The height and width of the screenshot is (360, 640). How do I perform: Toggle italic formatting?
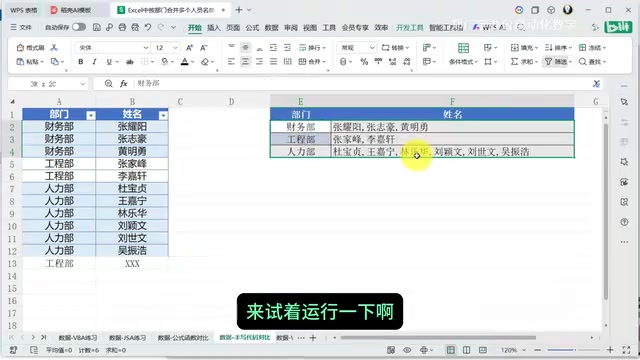click(x=94, y=62)
